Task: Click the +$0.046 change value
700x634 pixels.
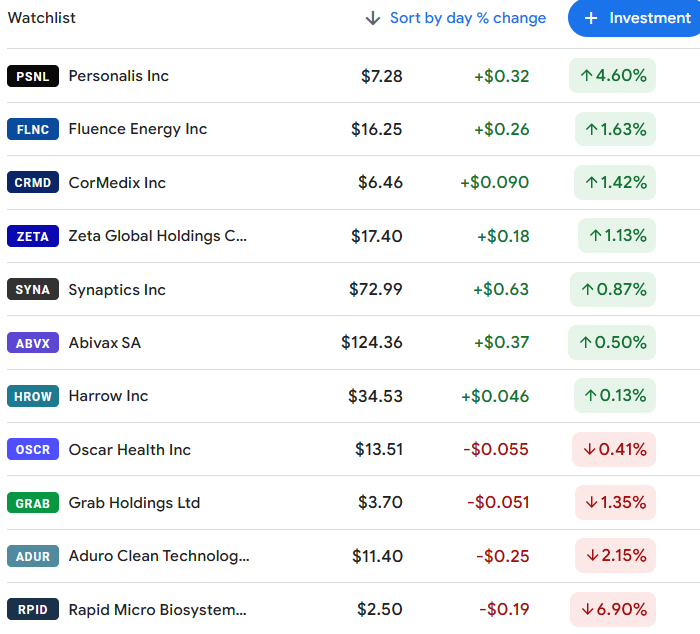Action: (x=495, y=396)
